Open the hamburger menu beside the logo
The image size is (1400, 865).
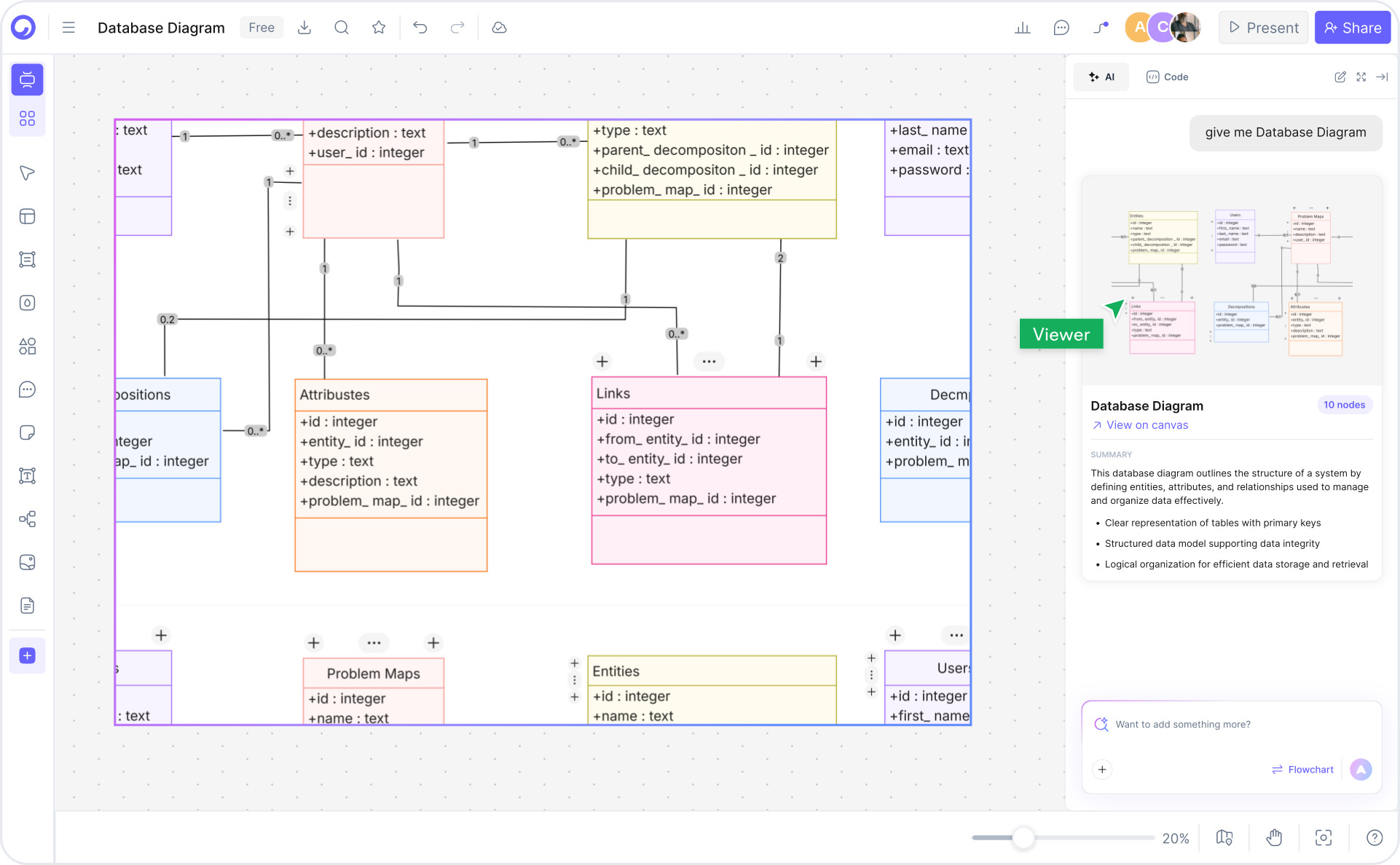click(x=68, y=27)
